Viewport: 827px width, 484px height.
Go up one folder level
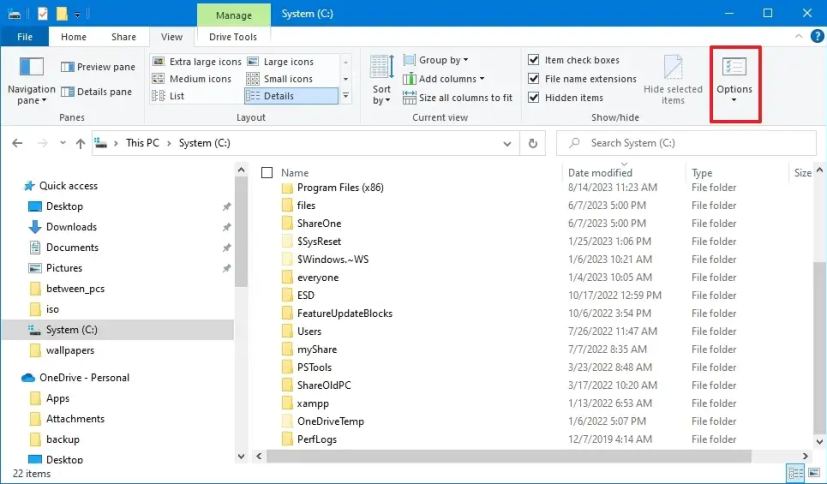80,143
